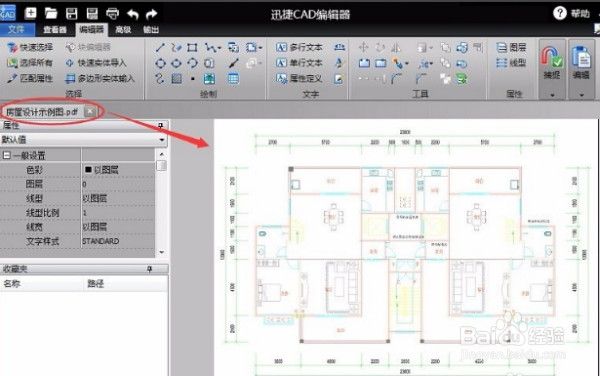
Task: Open the polyline tool dropdown arrow
Action: 219,48
